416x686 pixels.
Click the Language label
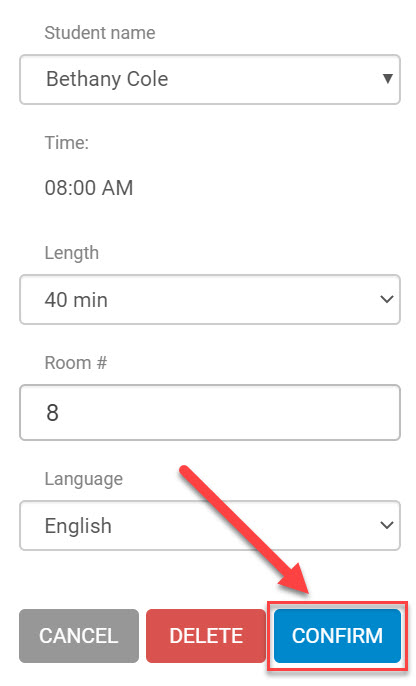(x=84, y=479)
